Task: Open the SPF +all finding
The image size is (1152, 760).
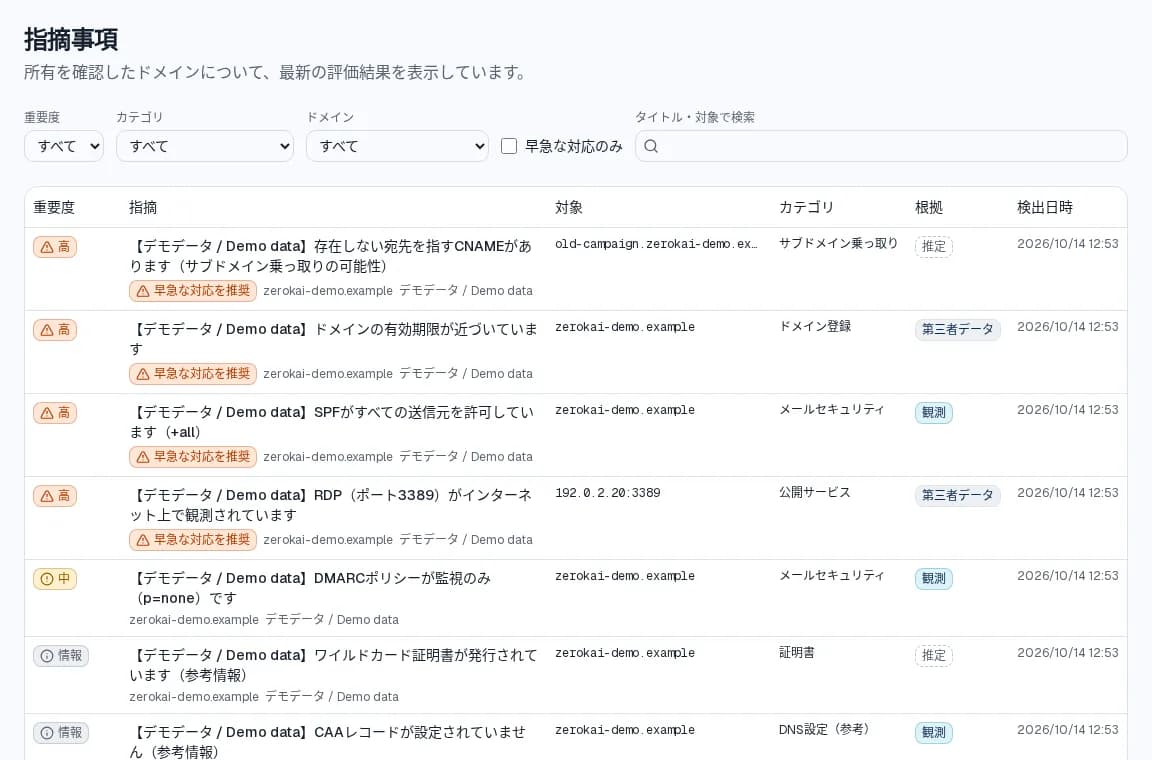Action: click(x=331, y=422)
